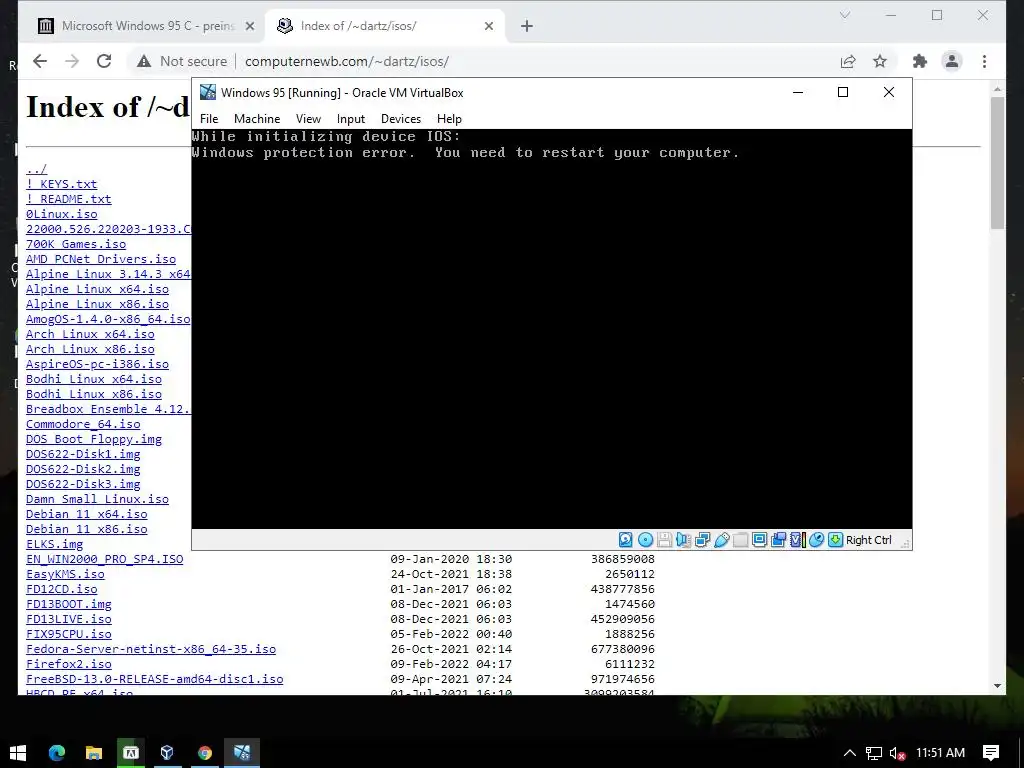
Task: Open the VirtualBox View menu
Action: (x=308, y=119)
